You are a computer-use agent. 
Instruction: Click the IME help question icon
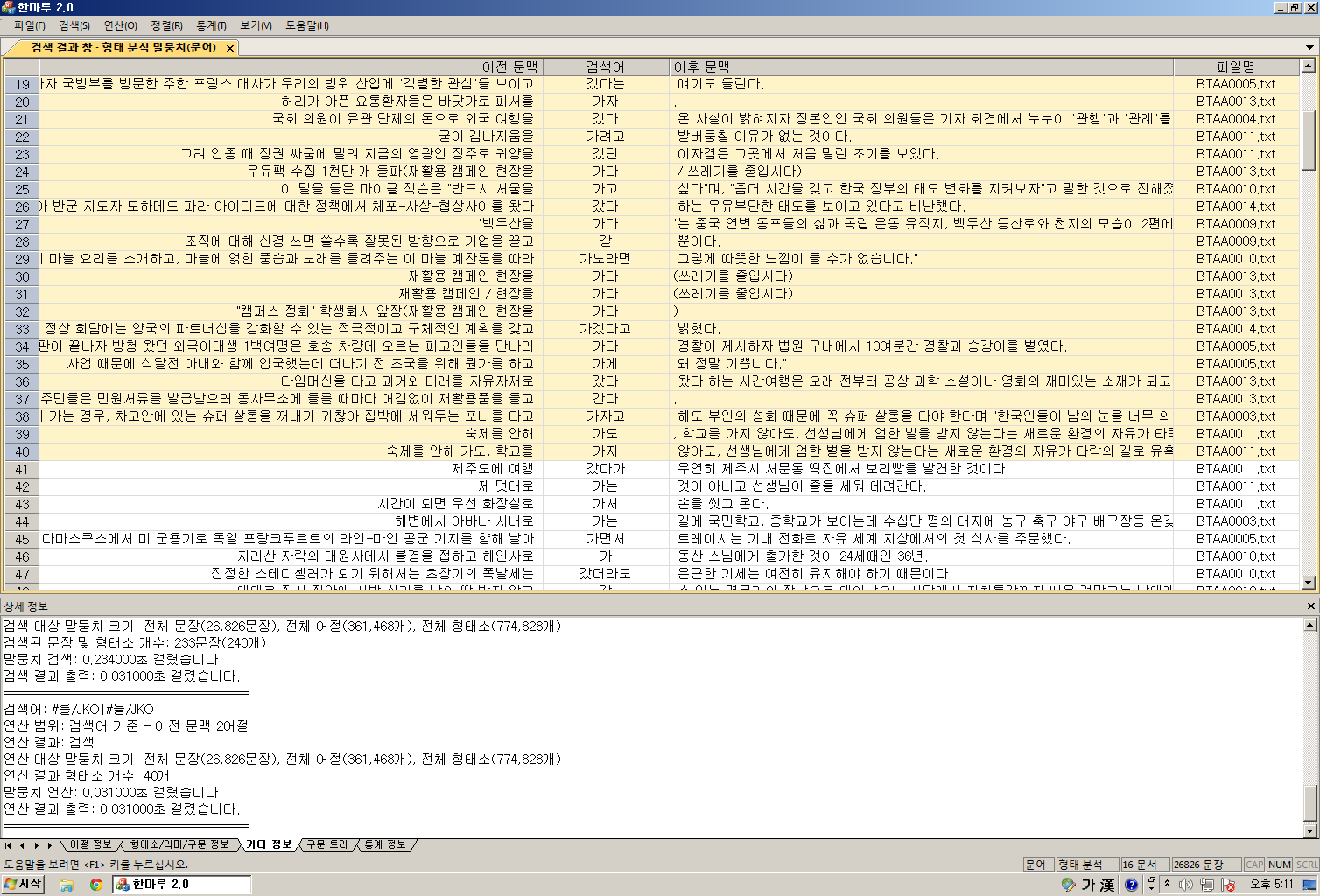[x=1131, y=885]
